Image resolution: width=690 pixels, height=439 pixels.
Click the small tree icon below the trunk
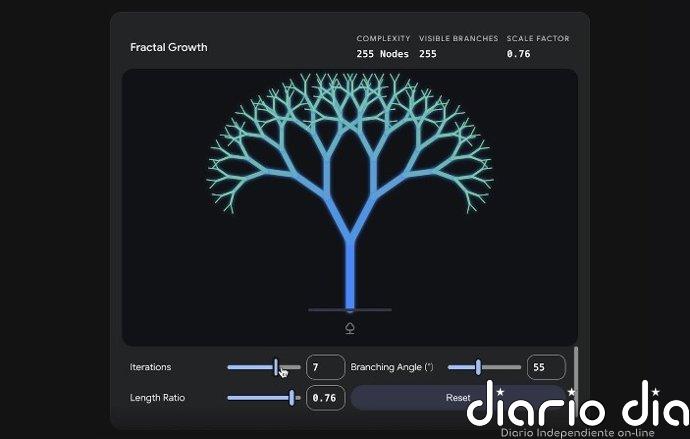coord(350,328)
